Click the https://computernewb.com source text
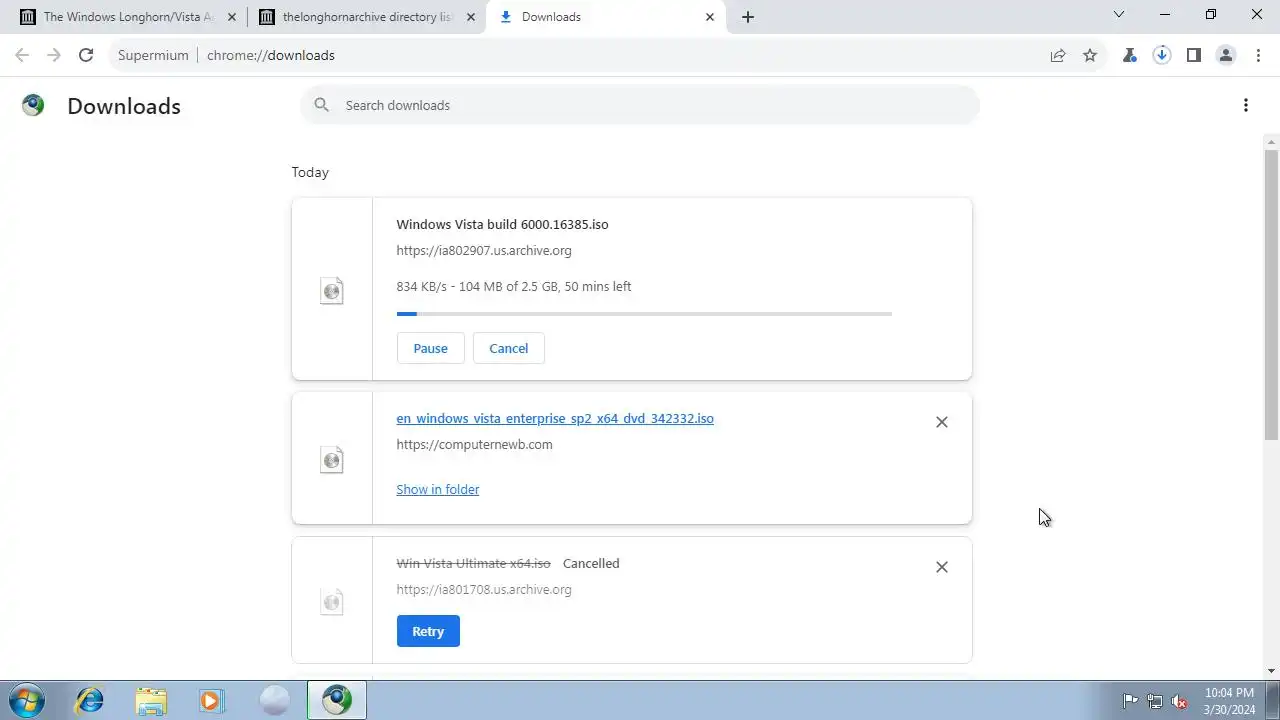Screen dimensions: 1280x720 click(474, 444)
